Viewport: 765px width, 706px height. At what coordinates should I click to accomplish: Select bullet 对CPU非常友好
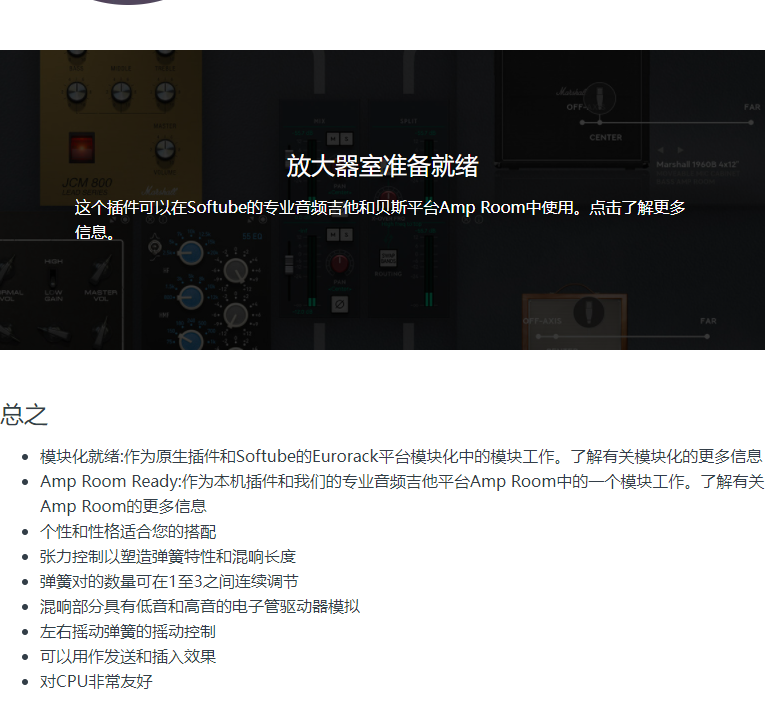(x=96, y=682)
